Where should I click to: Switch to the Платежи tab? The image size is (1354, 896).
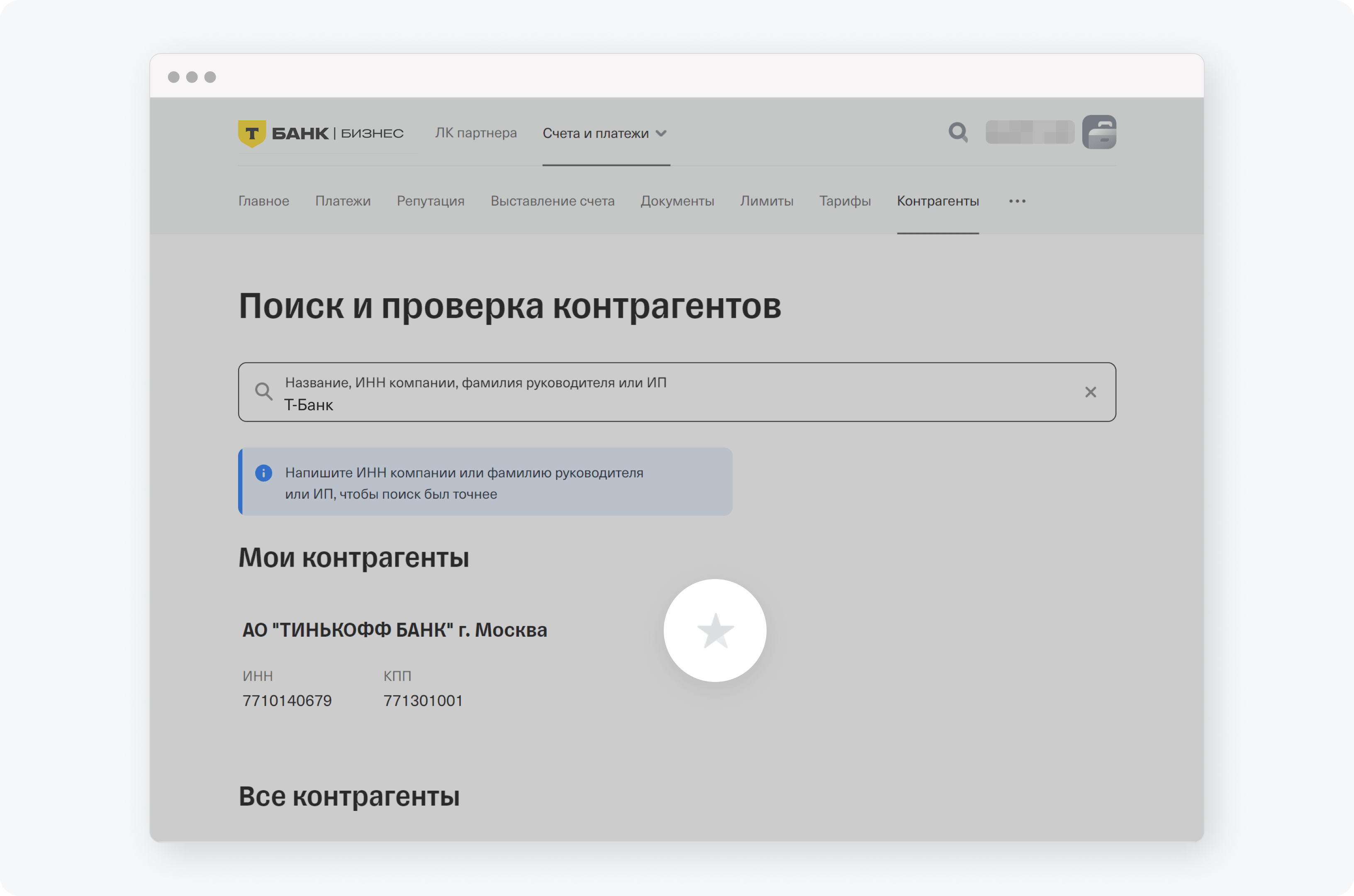(x=343, y=201)
